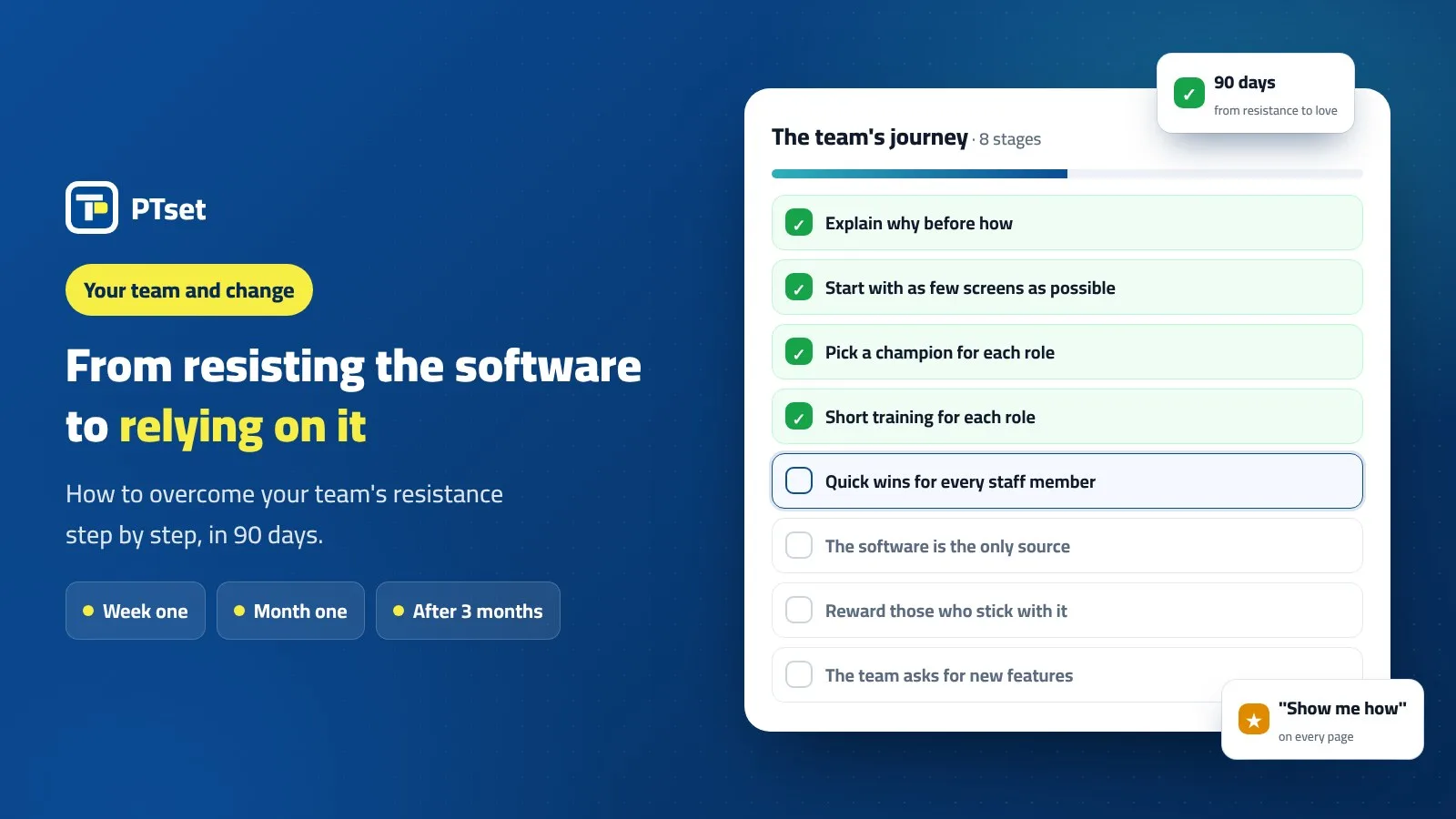Uncheck "Short training for each role" checkbox
This screenshot has height=819, width=1456.
[799, 417]
